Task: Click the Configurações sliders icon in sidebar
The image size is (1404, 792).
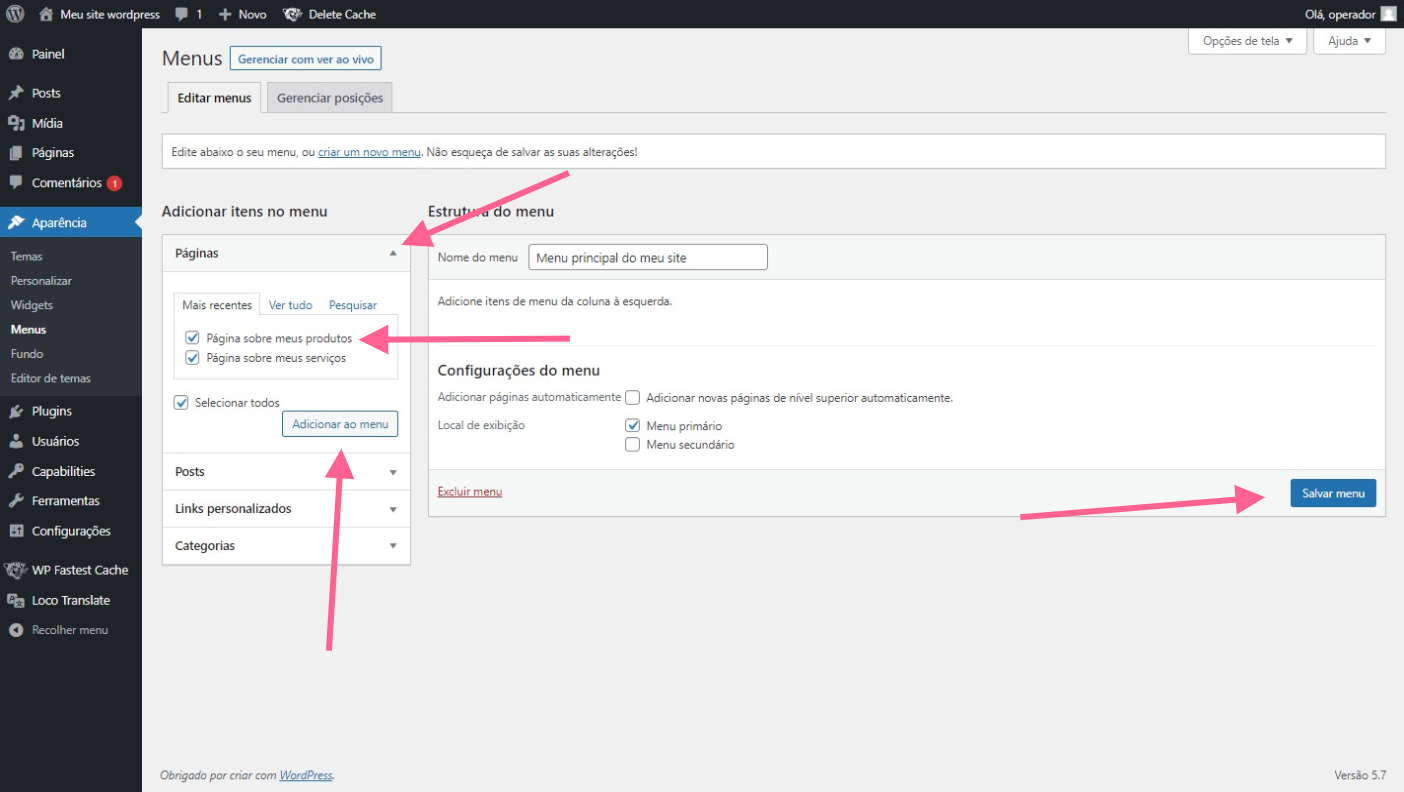Action: 16,531
